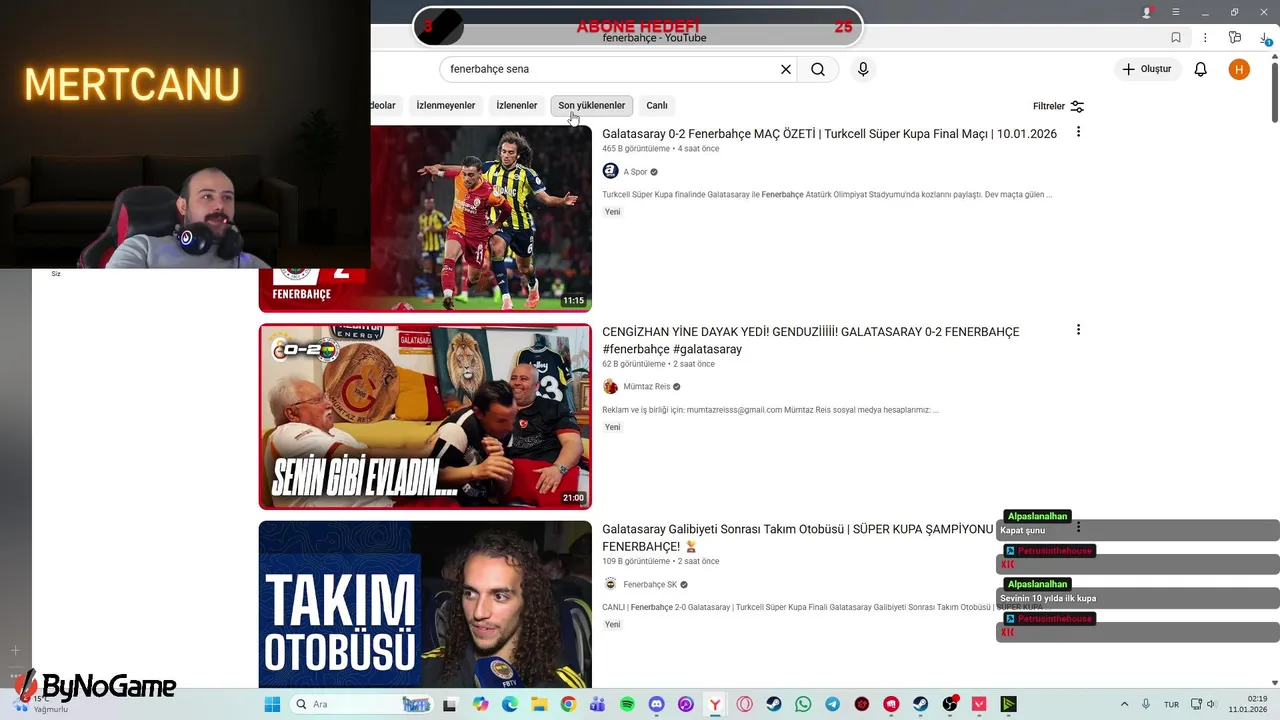Image resolution: width=1280 pixels, height=720 pixels.
Task: Go to the Fenerbahçe SK channel
Action: click(650, 585)
